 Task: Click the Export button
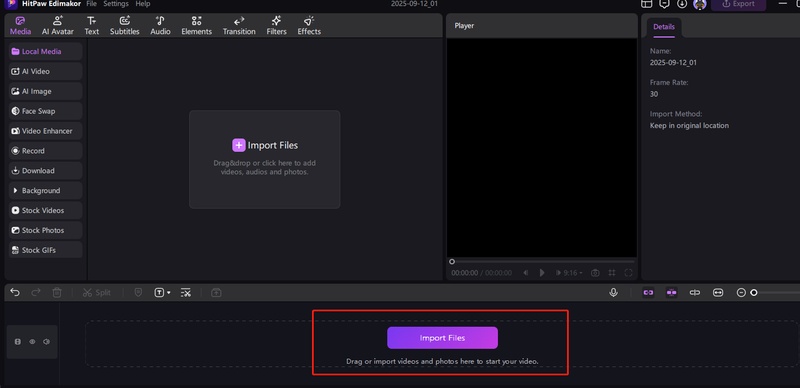coord(738,4)
